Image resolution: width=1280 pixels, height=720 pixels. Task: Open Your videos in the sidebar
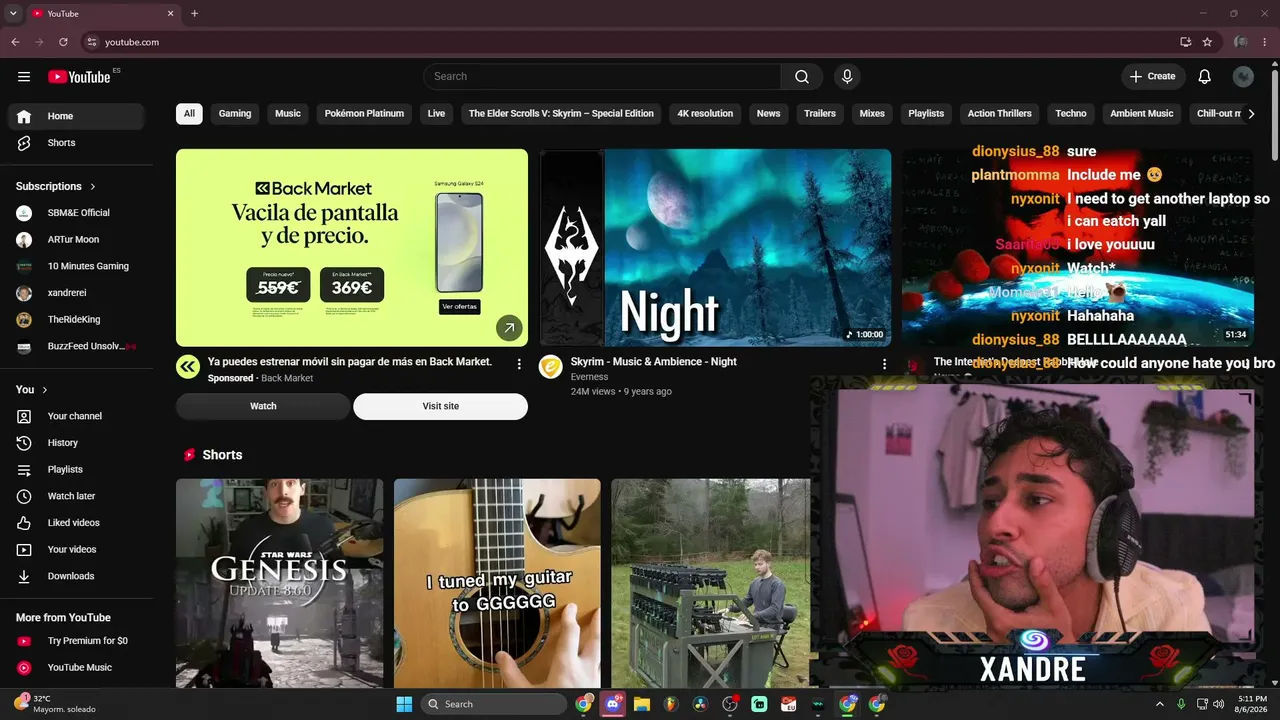point(76,550)
